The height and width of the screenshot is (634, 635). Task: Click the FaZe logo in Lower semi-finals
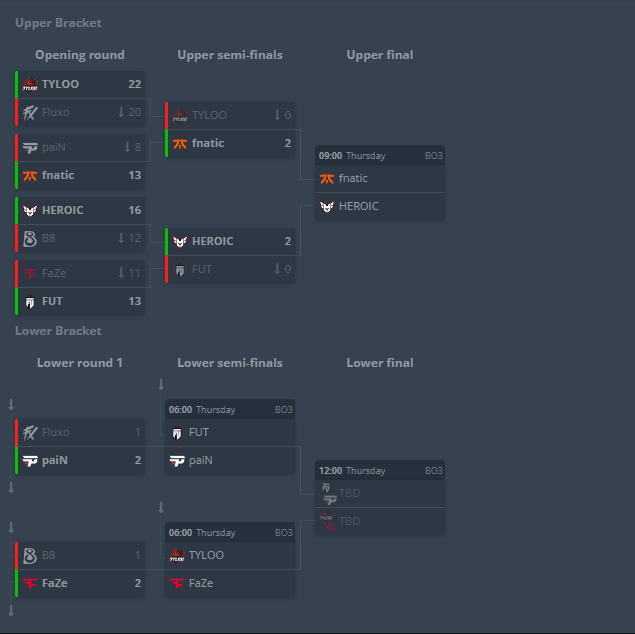[x=178, y=583]
